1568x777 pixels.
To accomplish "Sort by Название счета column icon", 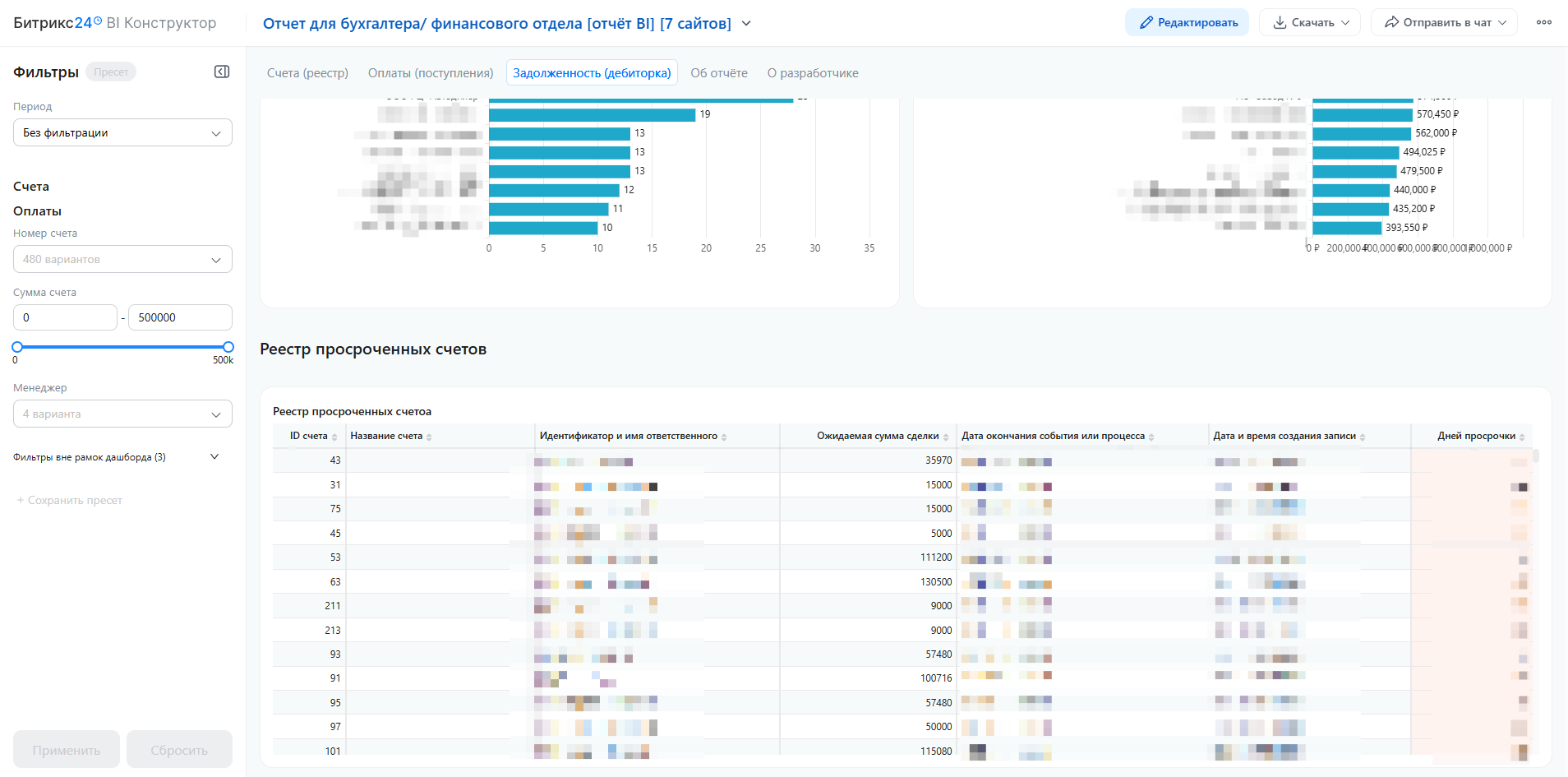I will click(429, 437).
